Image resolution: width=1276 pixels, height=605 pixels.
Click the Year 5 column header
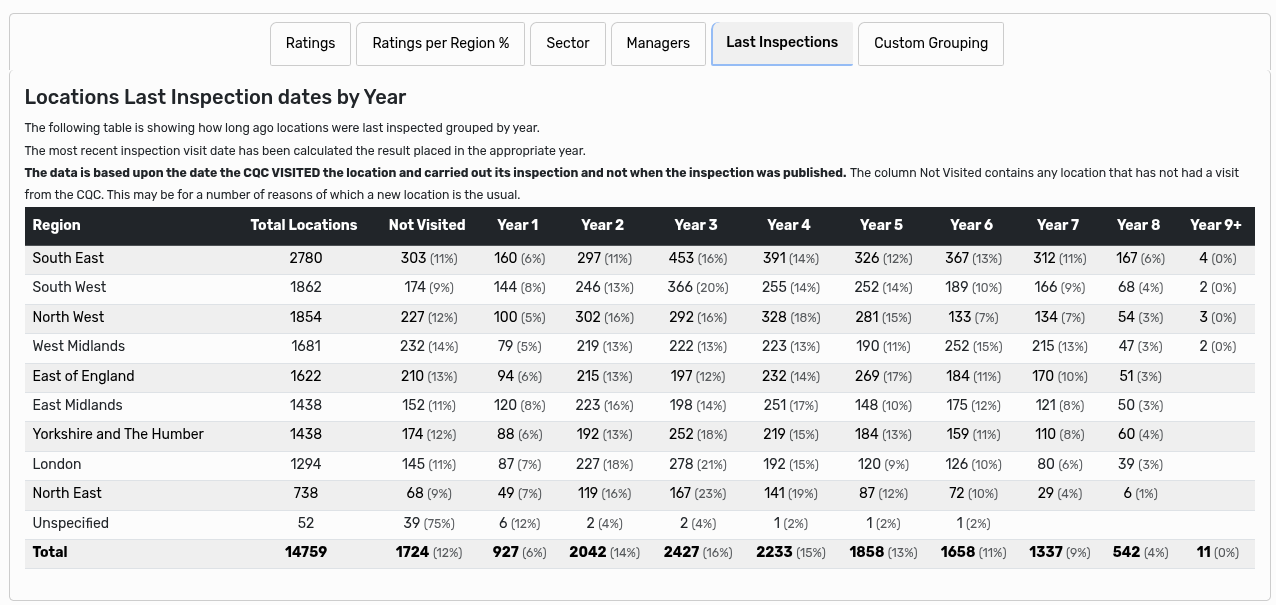click(881, 225)
